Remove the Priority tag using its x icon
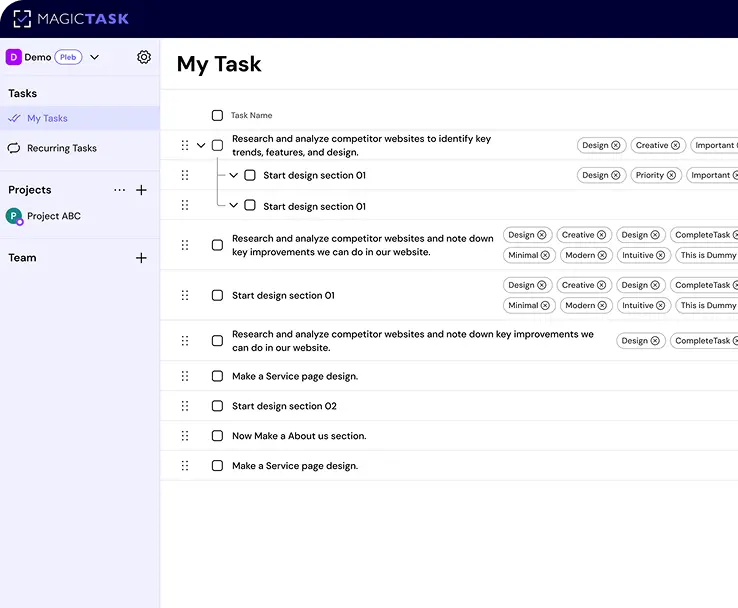This screenshot has width=738, height=608. (x=671, y=175)
